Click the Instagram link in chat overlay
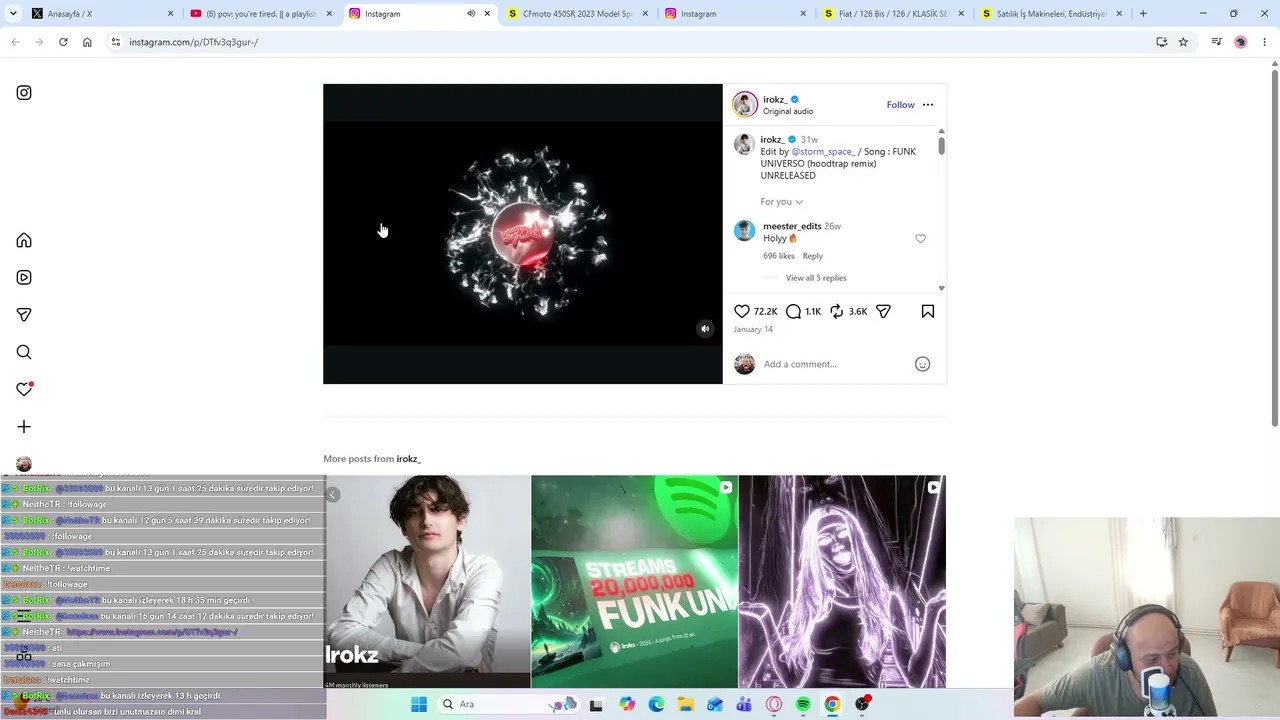Screen dimensions: 1280x720 point(152,632)
